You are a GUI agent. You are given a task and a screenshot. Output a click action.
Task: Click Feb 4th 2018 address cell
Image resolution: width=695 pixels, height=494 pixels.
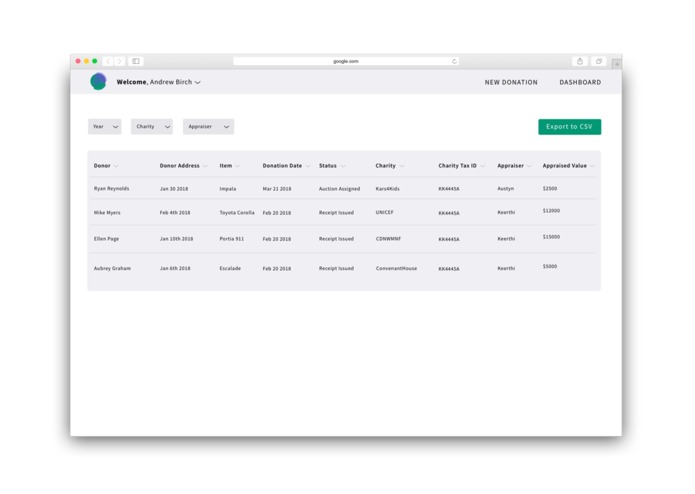(175, 213)
